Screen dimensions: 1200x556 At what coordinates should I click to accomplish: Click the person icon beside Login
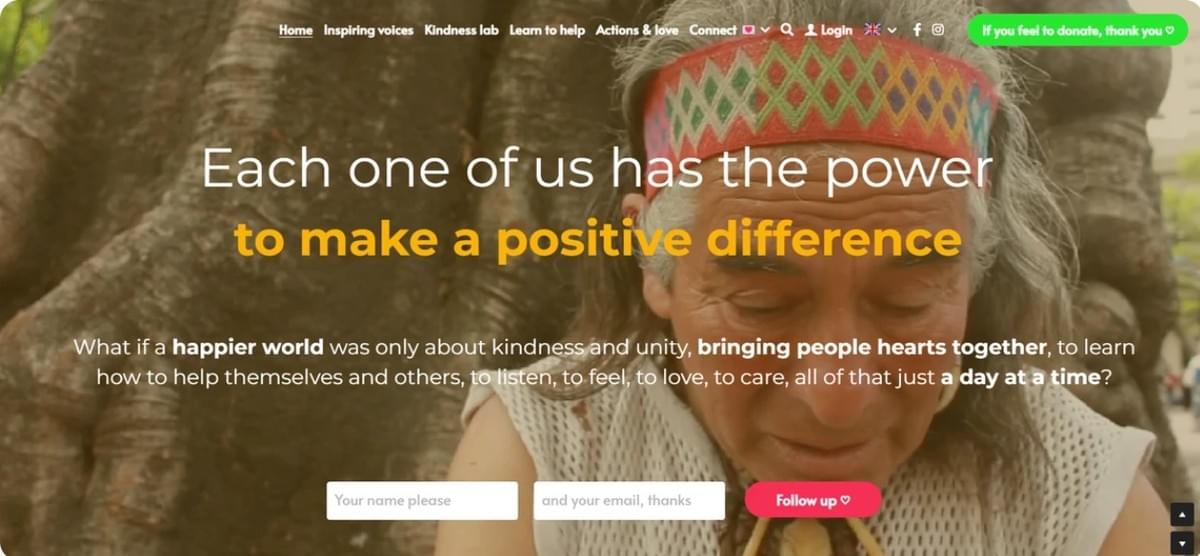click(811, 30)
